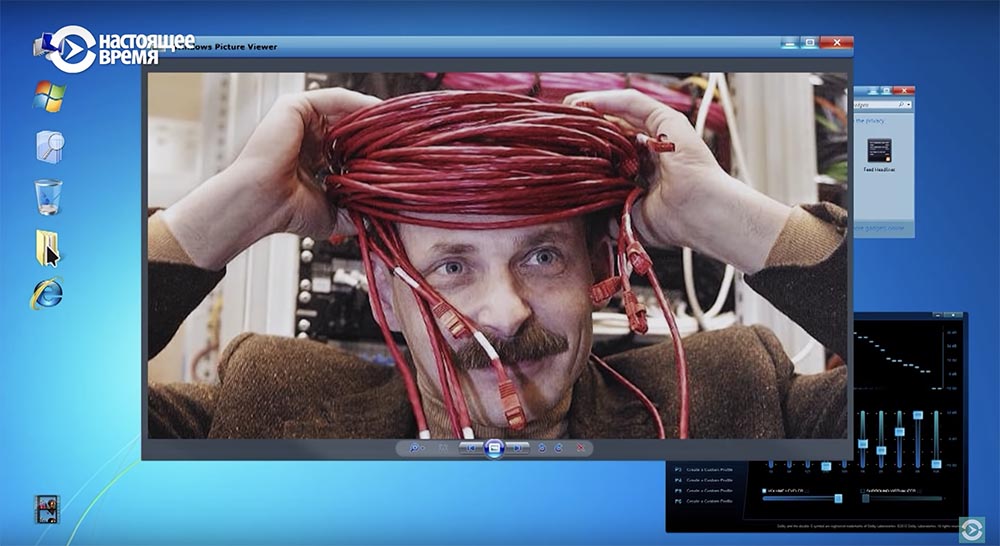This screenshot has width=1000, height=546.
Task: Open the search dropdown arrow in gadgets window
Action: coord(908,105)
